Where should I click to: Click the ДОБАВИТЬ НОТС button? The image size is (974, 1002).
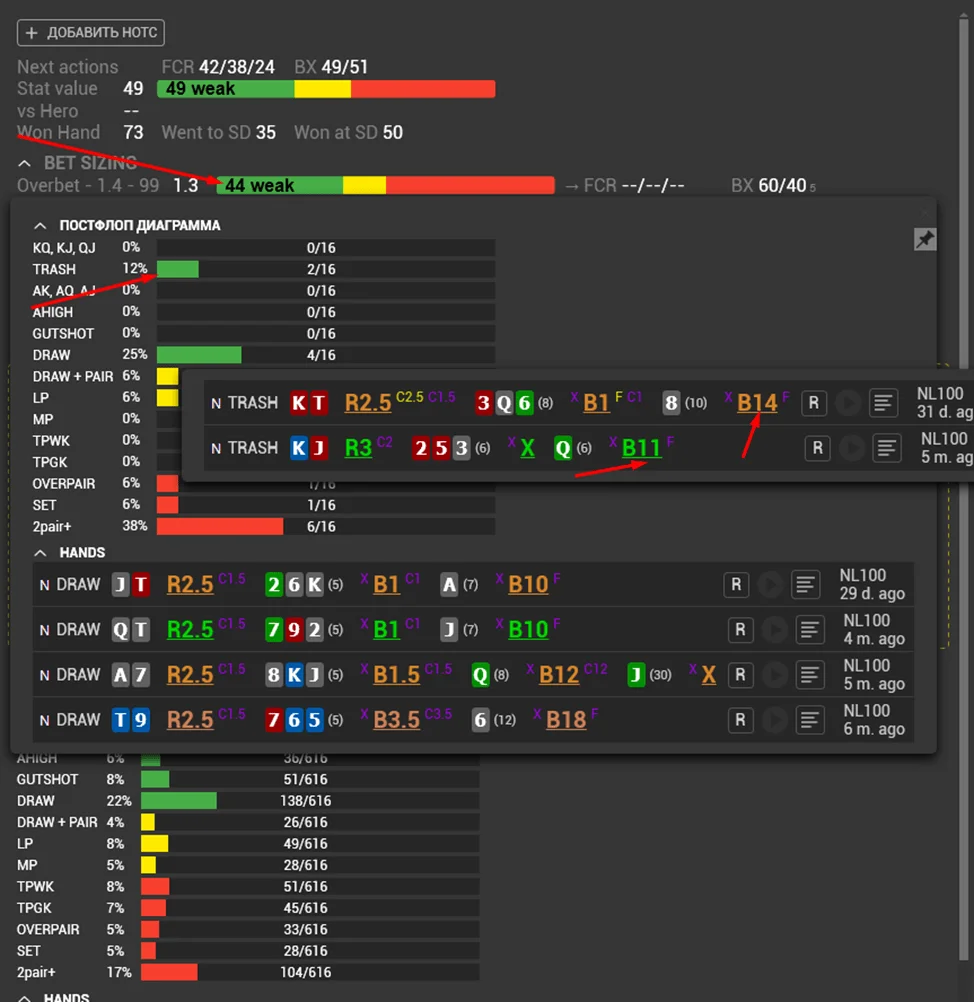pos(90,33)
